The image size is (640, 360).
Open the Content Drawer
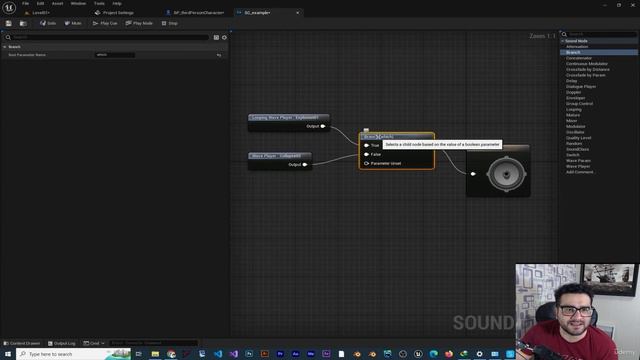(22, 343)
